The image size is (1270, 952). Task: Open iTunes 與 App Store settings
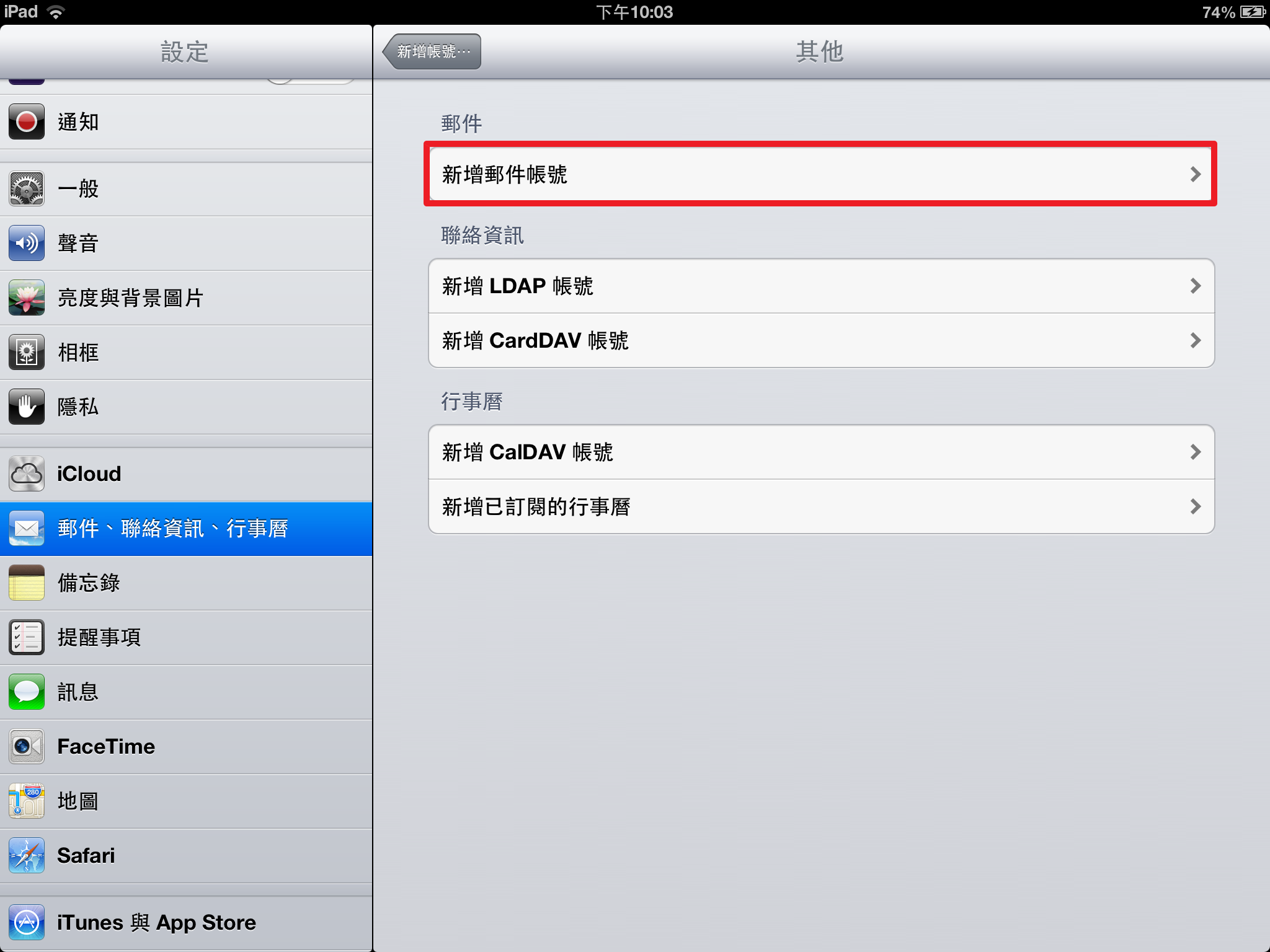click(186, 923)
